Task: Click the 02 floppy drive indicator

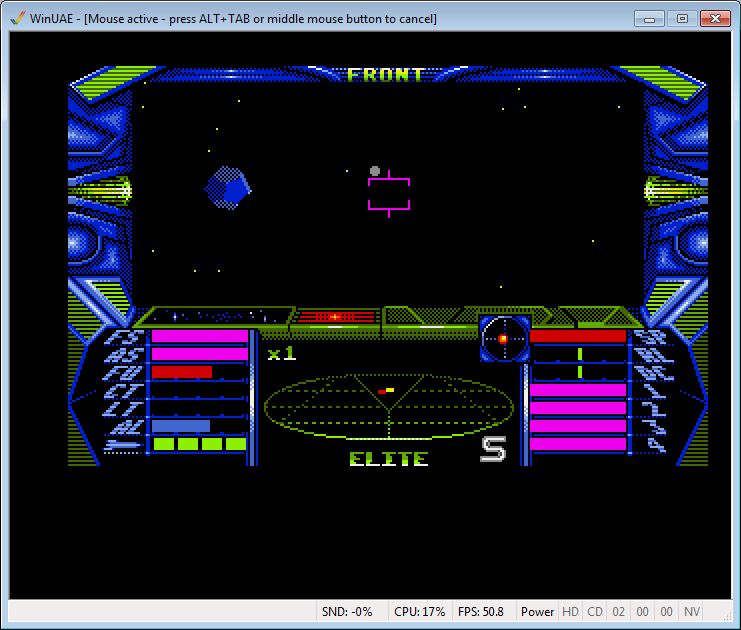Action: click(619, 612)
